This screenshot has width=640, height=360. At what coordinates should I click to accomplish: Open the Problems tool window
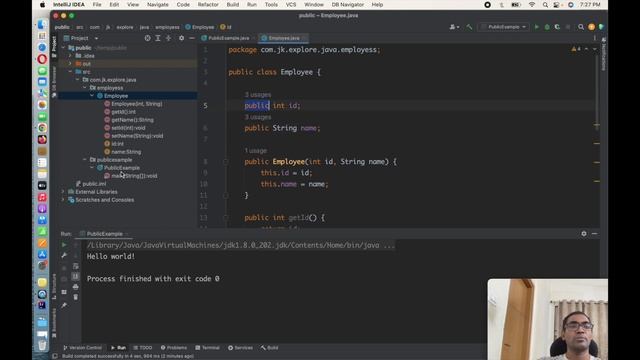pyautogui.click(x=173, y=348)
